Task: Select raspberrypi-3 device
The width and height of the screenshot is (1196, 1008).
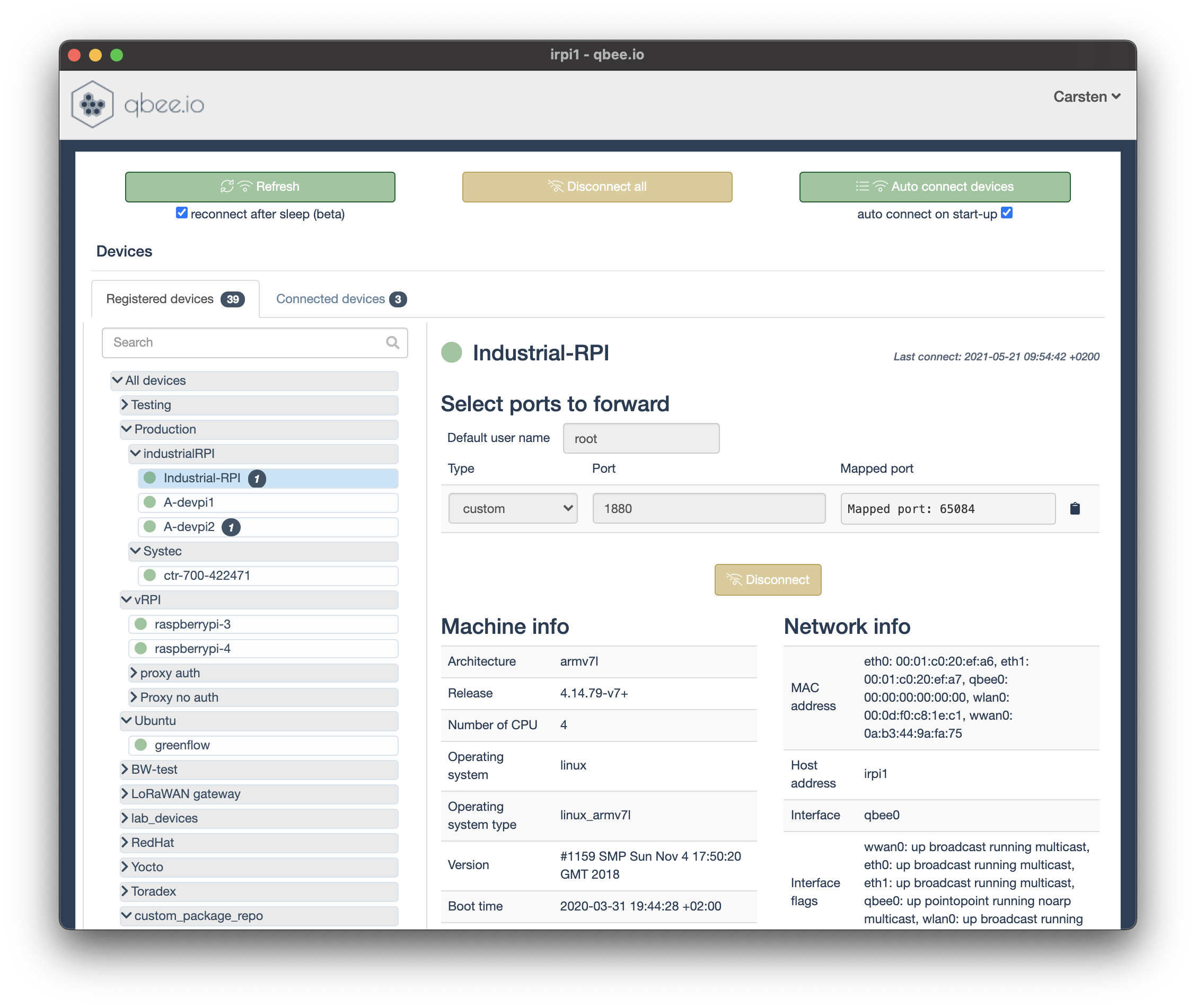Action: point(263,625)
